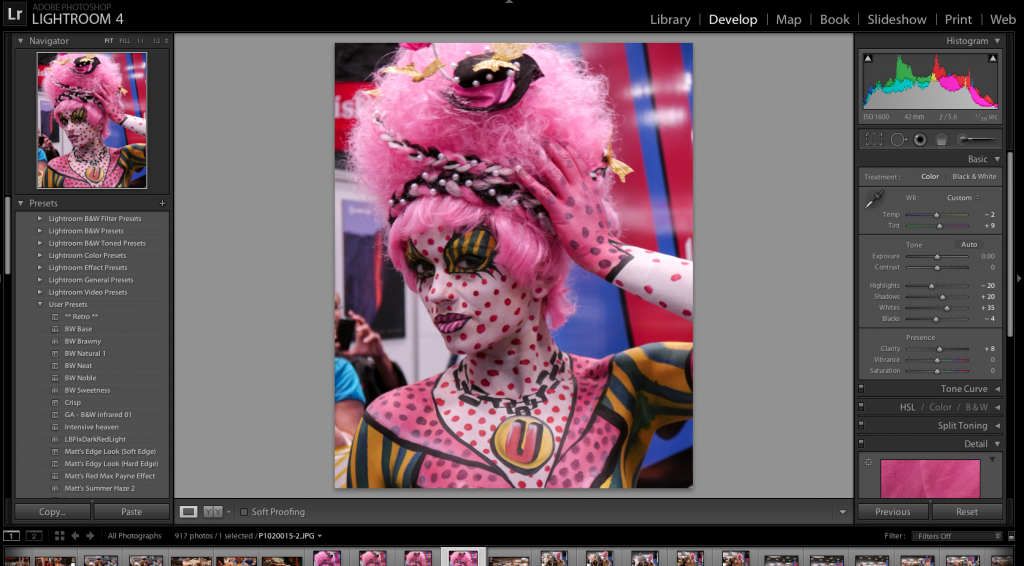The image size is (1024, 566).
Task: Switch to the Slideshow module
Action: [x=897, y=20]
